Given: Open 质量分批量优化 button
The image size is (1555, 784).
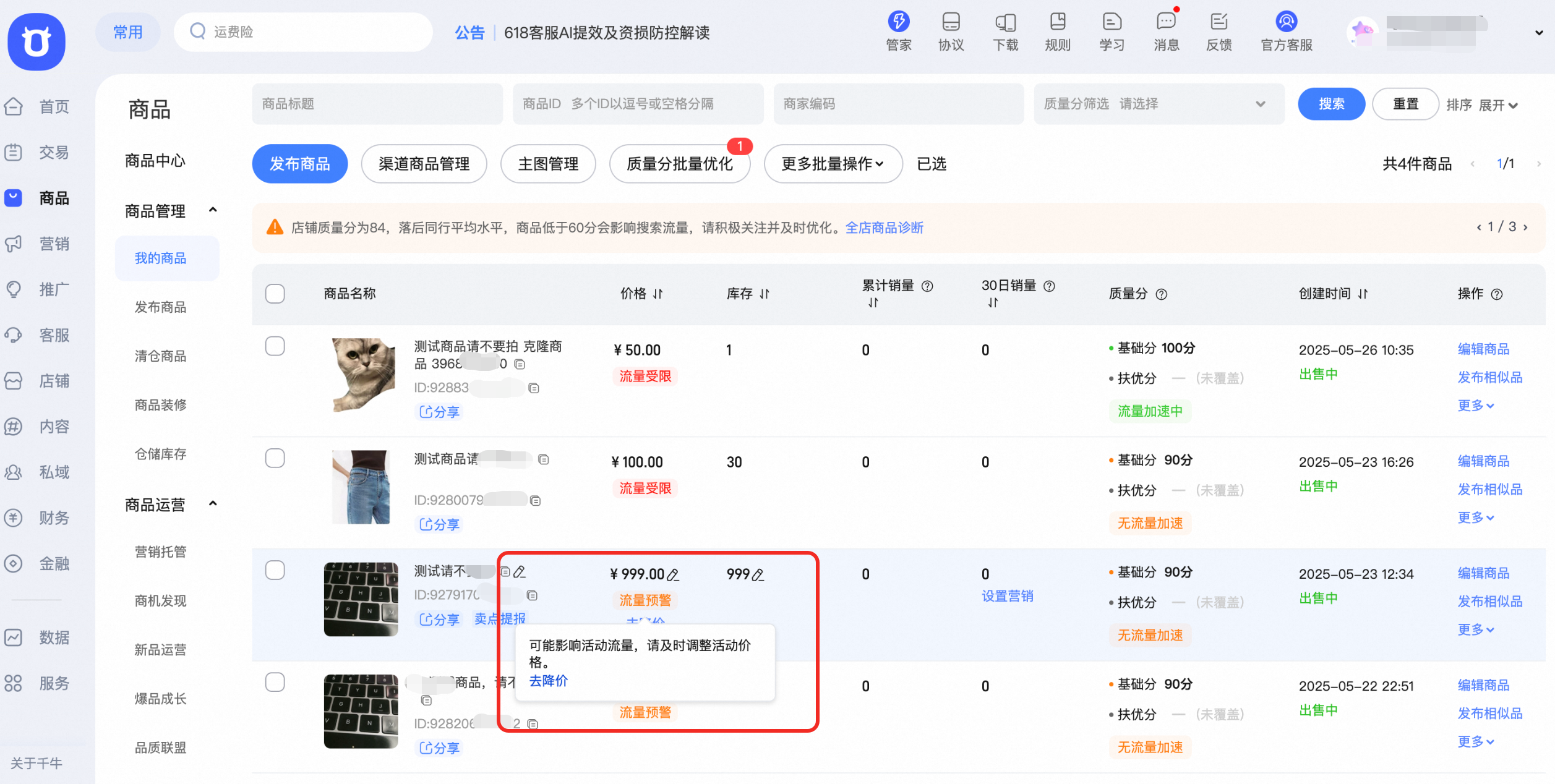Looking at the screenshot, I should click(680, 164).
